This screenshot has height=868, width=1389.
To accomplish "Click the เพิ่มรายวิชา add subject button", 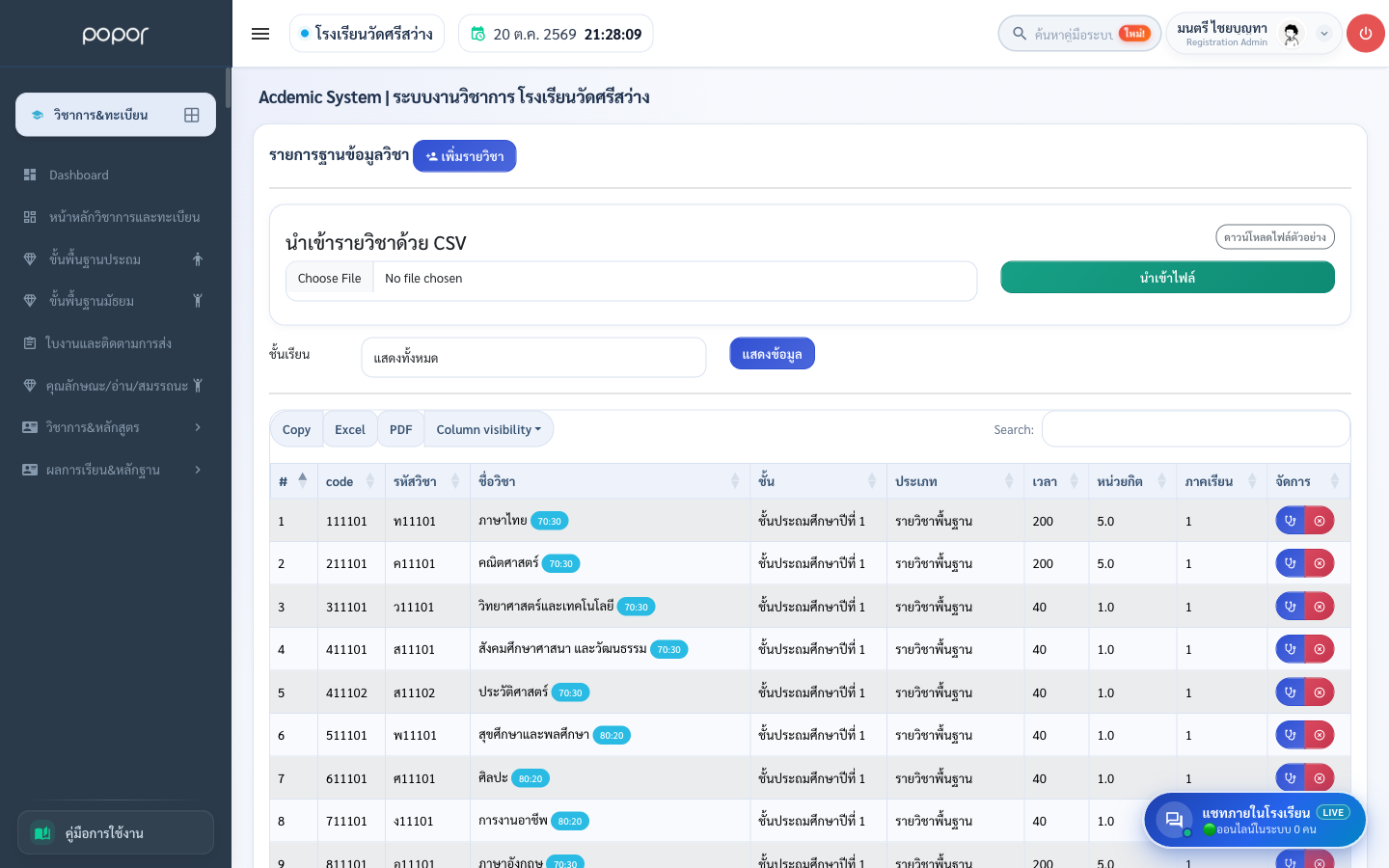I will pyautogui.click(x=465, y=156).
